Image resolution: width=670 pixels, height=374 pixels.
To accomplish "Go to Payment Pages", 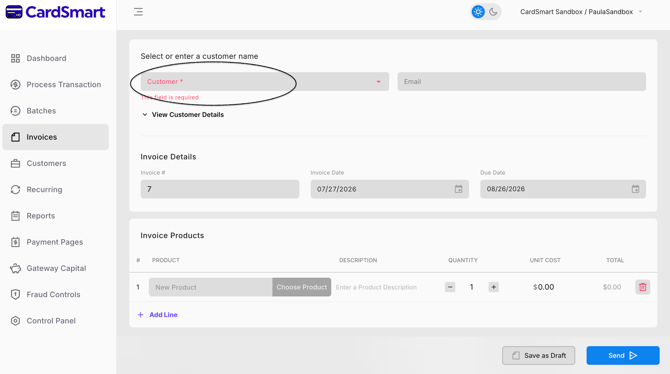I will click(x=56, y=242).
